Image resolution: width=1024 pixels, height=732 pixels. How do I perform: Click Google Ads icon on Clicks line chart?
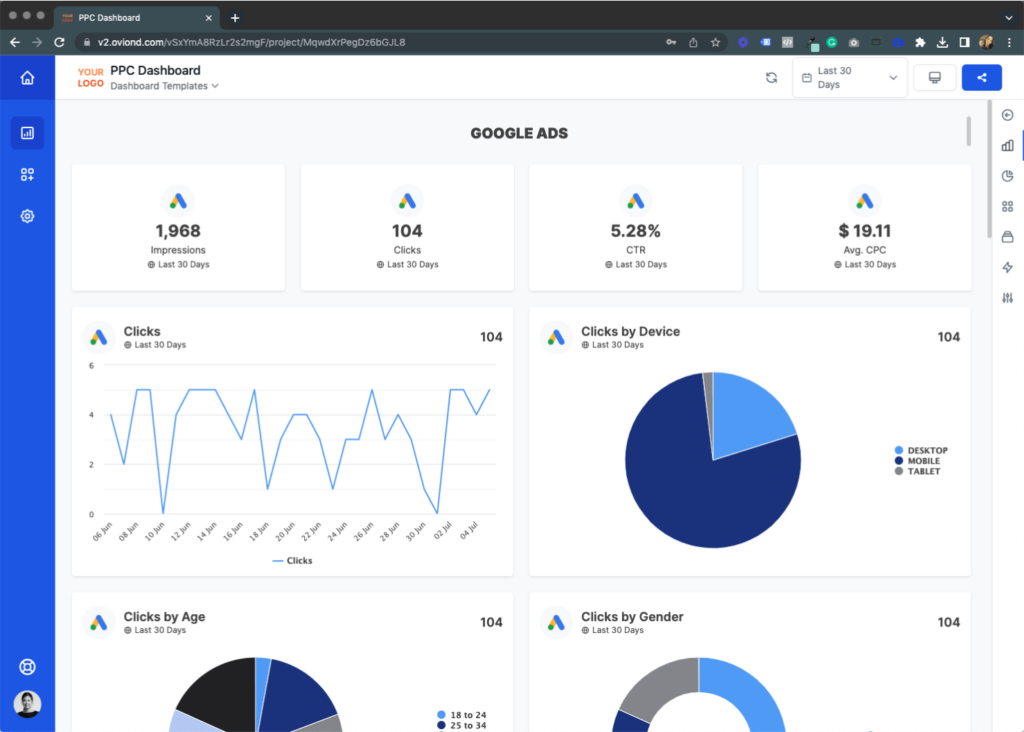(99, 337)
